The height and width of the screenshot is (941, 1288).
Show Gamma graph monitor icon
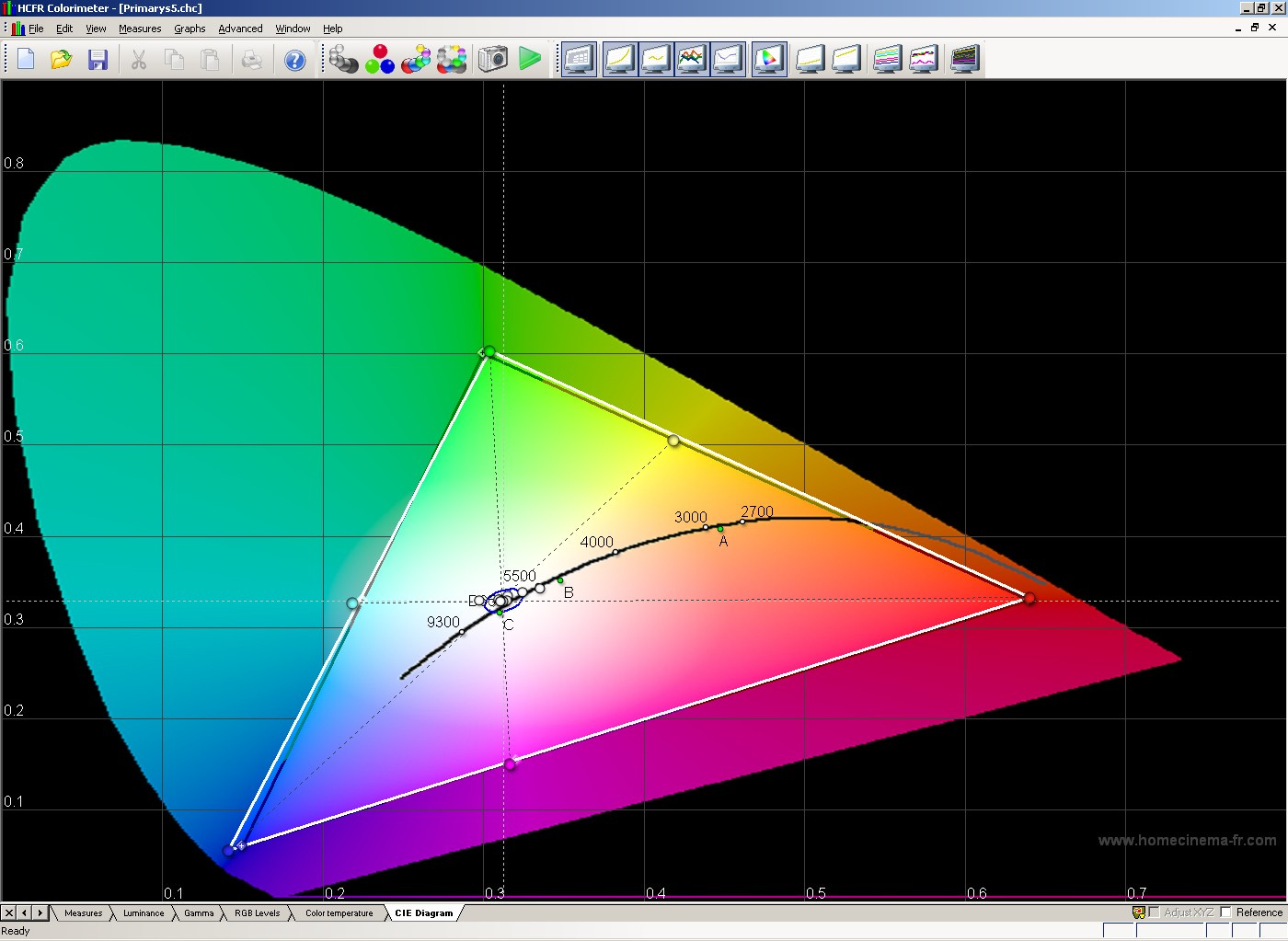(x=656, y=60)
